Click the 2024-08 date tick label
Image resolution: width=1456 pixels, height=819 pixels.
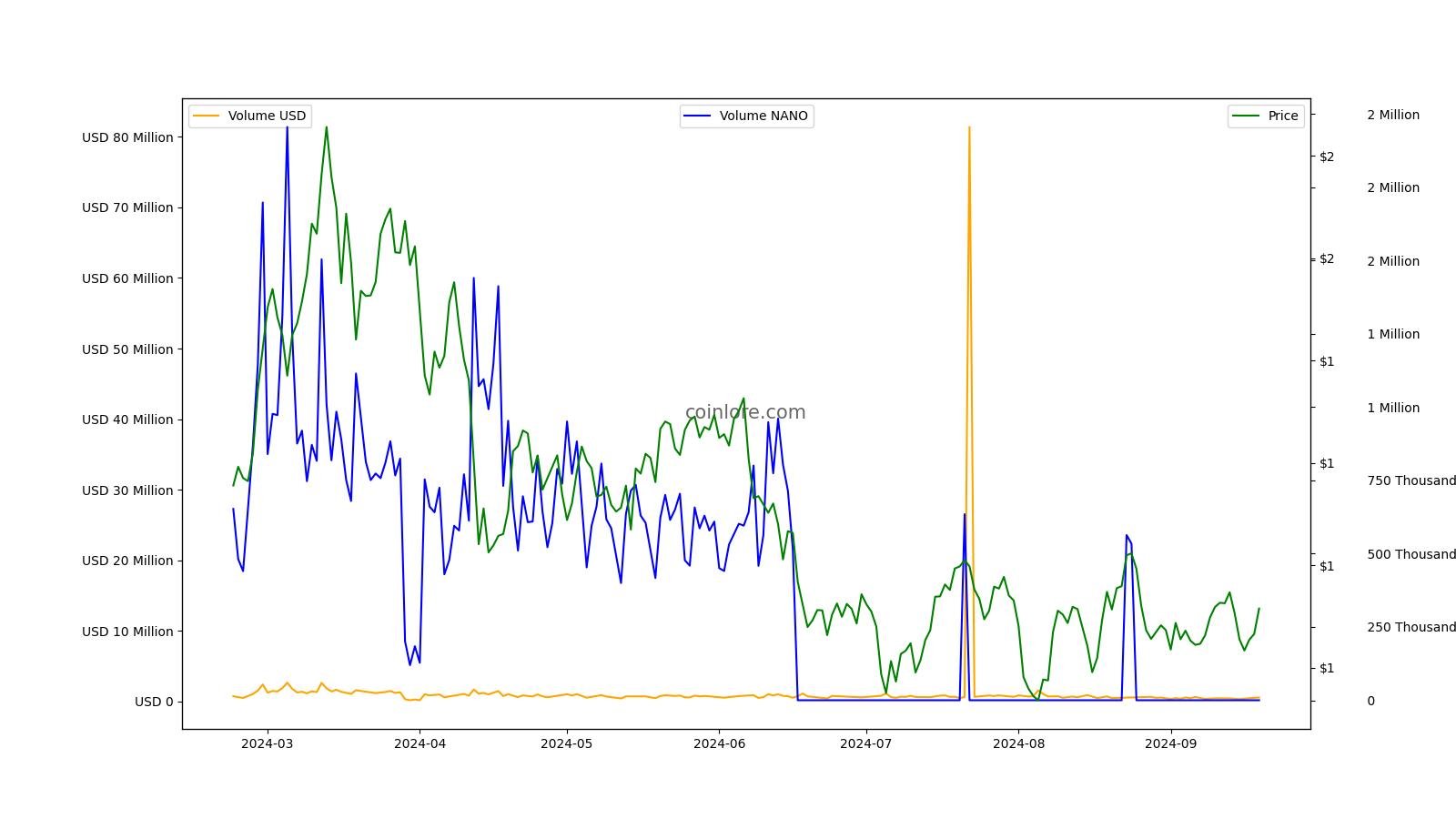tap(1018, 743)
